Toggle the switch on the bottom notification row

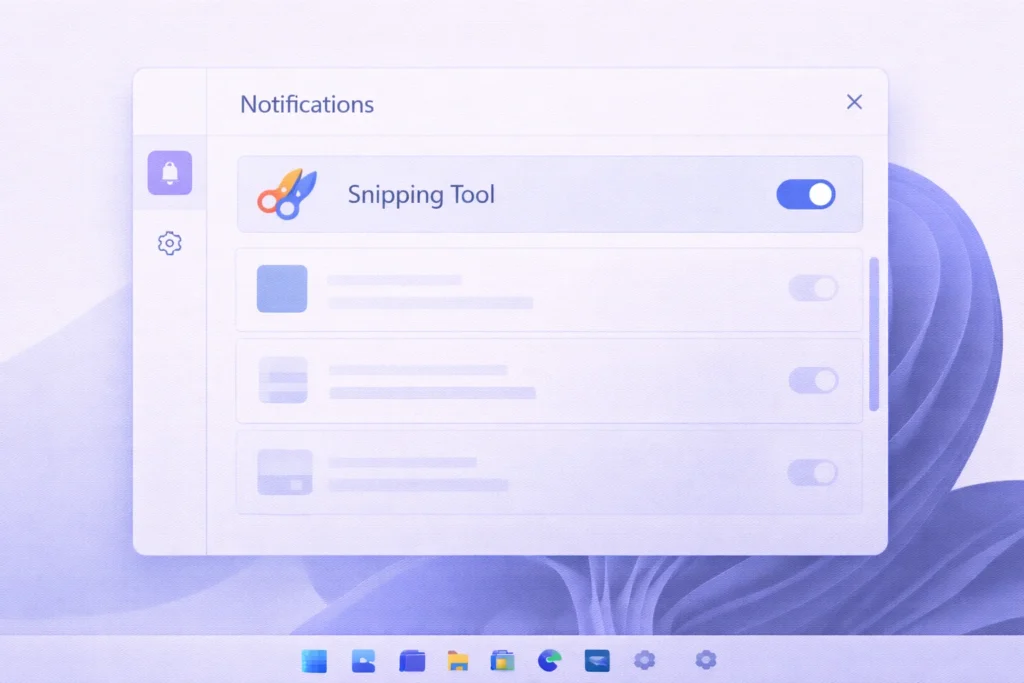813,471
